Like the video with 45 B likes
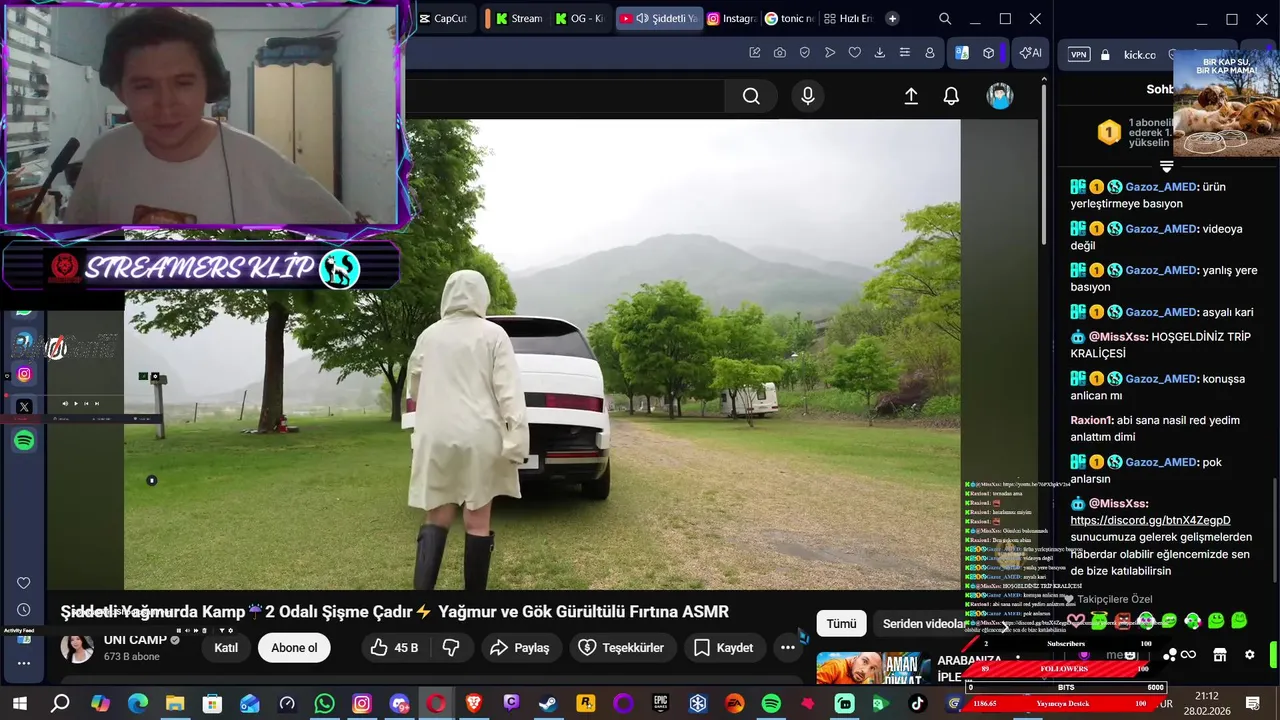1280x720 pixels. [x=394, y=648]
